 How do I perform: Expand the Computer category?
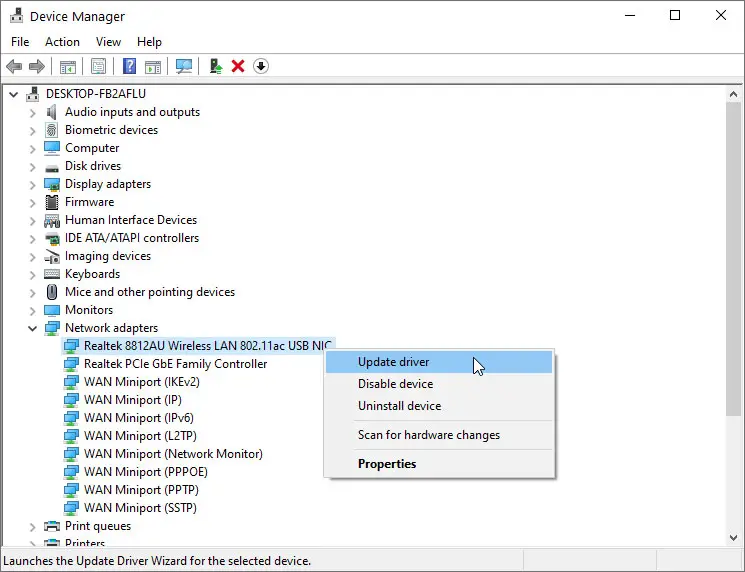(32, 149)
